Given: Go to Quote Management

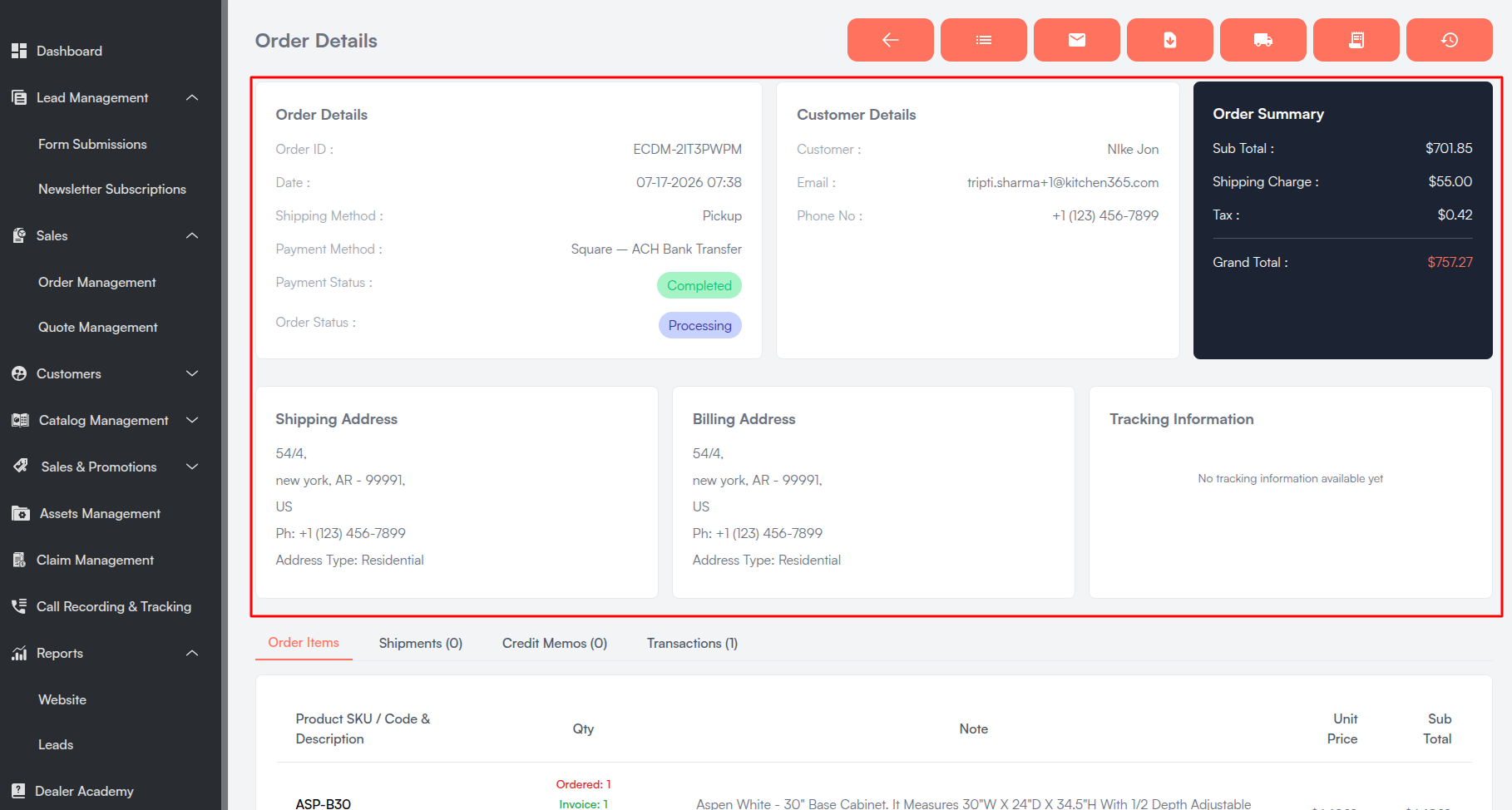Looking at the screenshot, I should [x=98, y=327].
